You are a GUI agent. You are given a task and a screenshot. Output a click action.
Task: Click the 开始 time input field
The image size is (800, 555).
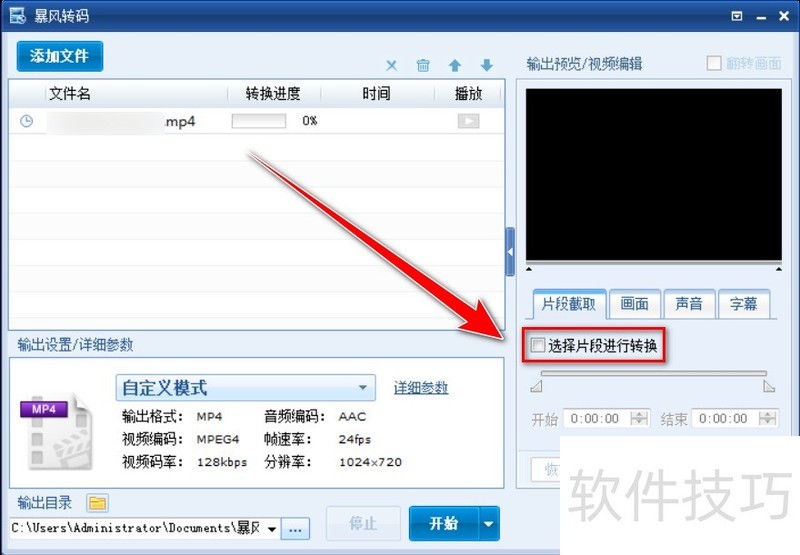(x=597, y=419)
